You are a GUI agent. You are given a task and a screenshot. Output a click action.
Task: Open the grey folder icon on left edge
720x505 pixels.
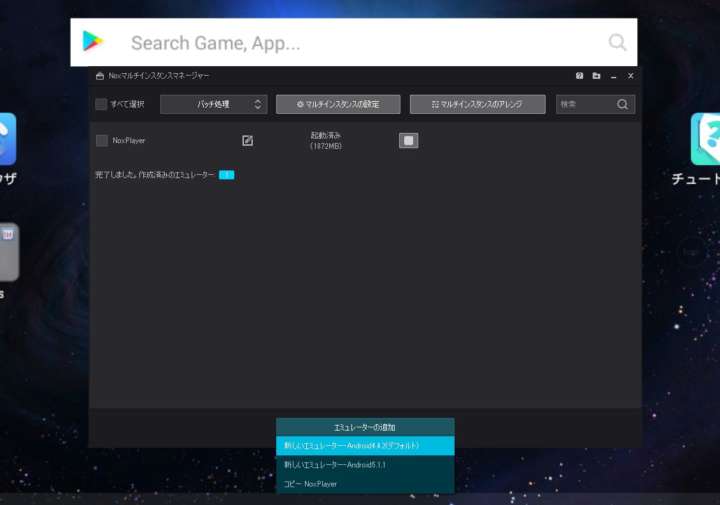pos(9,252)
